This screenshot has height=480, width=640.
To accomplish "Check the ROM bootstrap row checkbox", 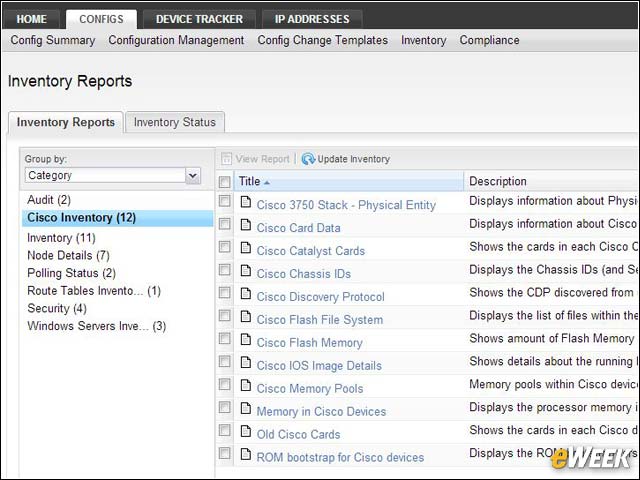I will 224,453.
